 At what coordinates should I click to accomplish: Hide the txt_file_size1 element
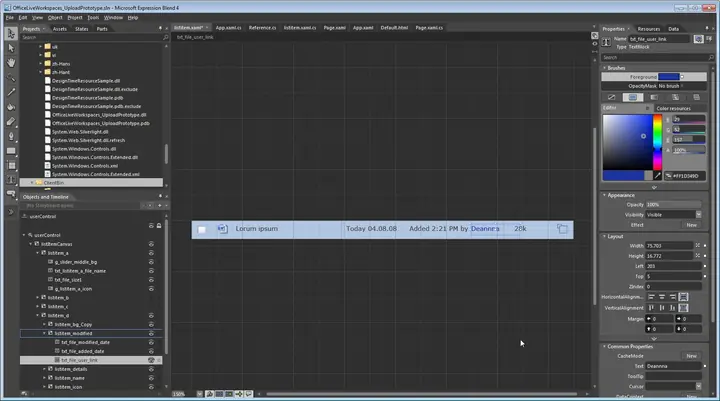point(151,280)
